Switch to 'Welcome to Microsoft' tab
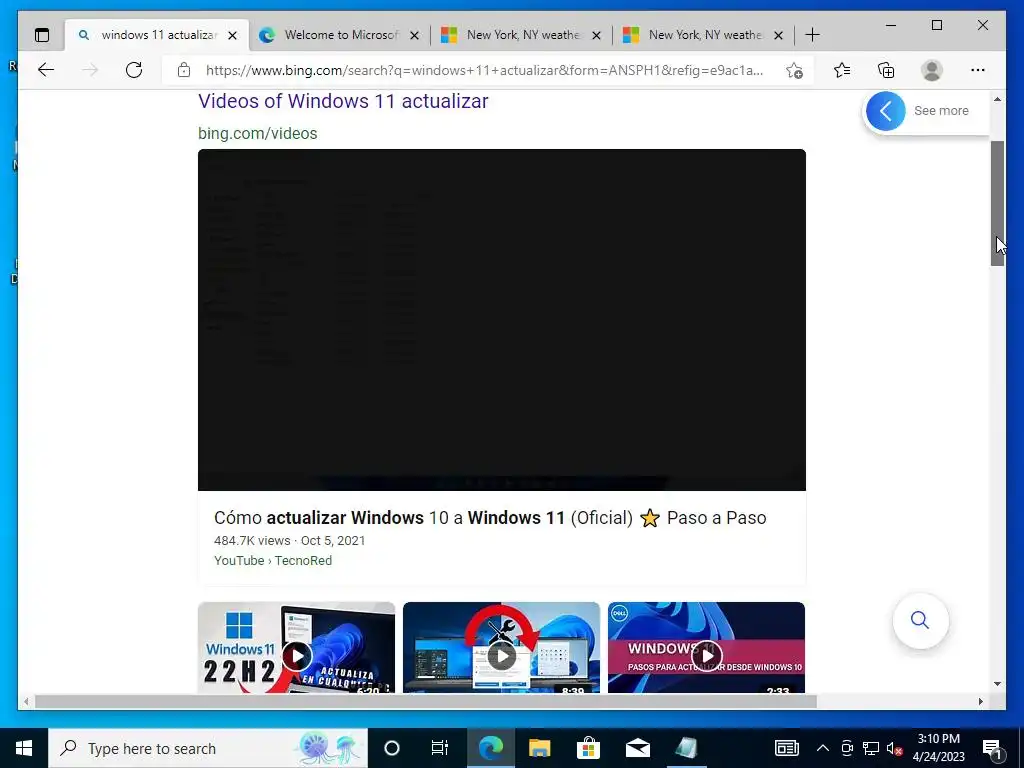Image resolution: width=1024 pixels, height=768 pixels. coord(340,35)
